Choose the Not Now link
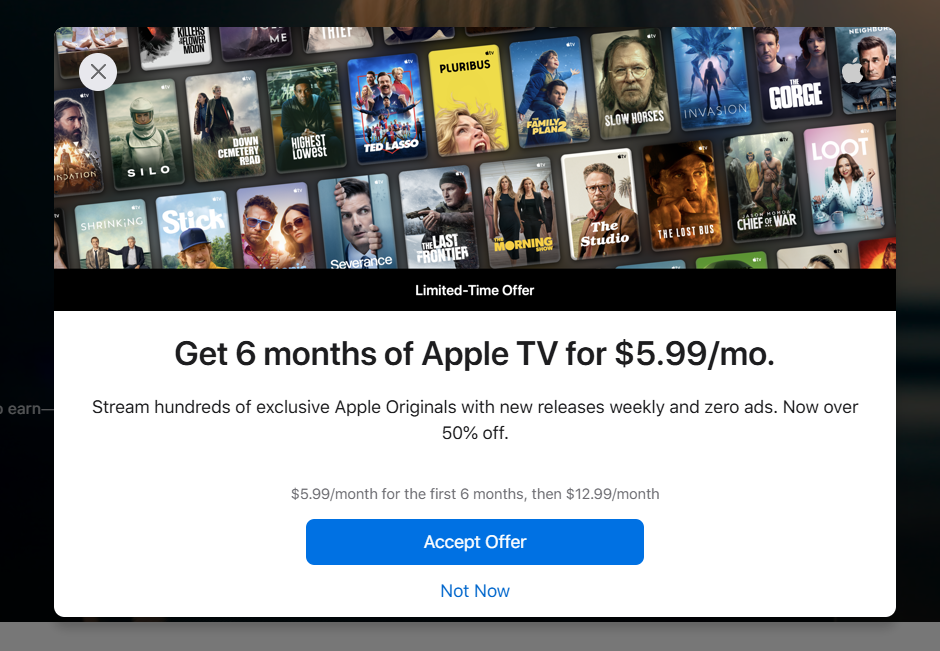Image resolution: width=940 pixels, height=651 pixels. point(475,591)
